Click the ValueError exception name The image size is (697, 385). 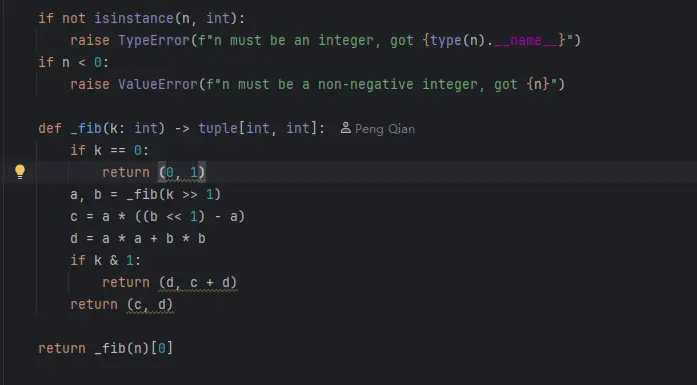coord(158,84)
